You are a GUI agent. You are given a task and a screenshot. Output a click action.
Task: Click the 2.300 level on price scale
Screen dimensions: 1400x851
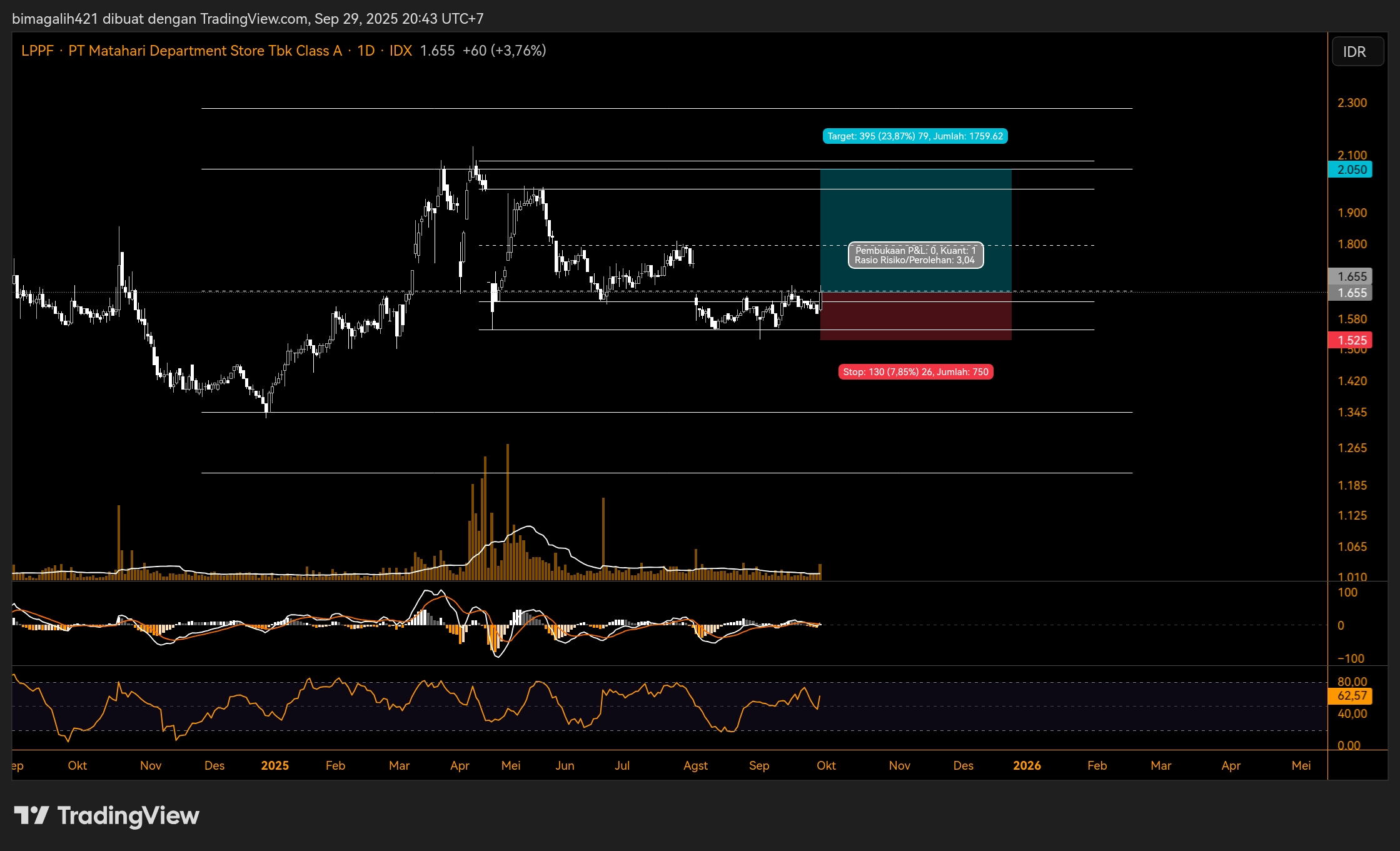click(x=1352, y=103)
